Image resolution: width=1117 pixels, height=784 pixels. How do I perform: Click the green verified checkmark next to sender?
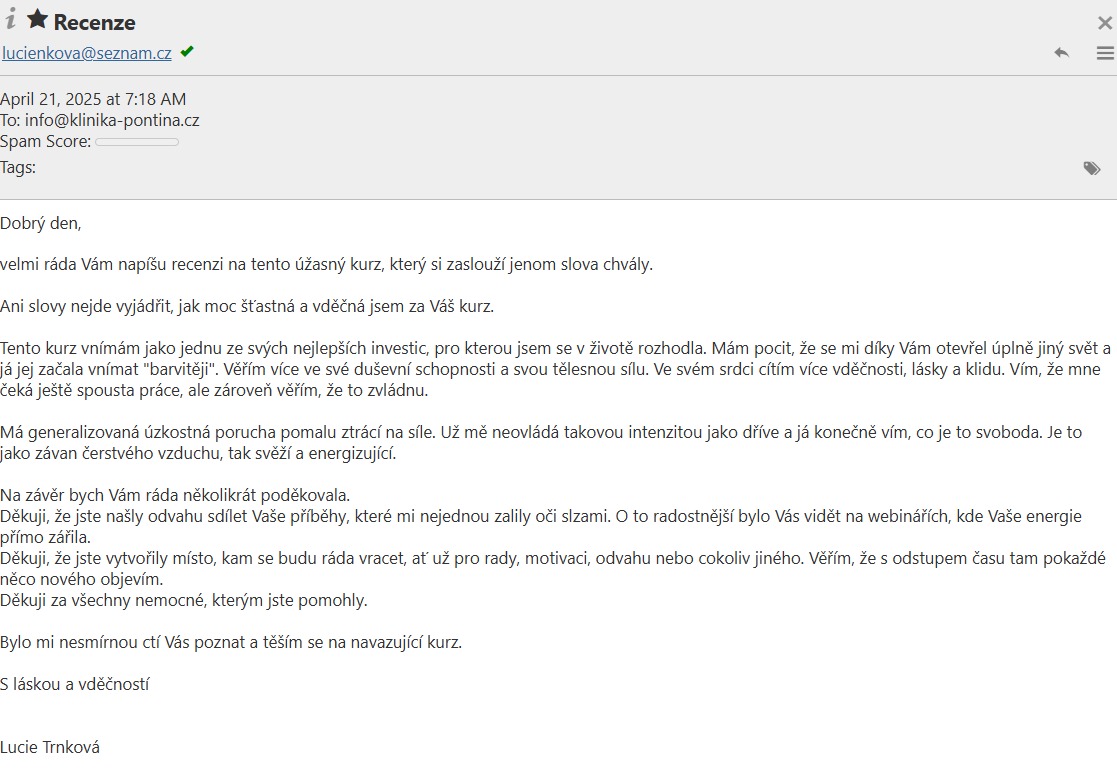187,51
